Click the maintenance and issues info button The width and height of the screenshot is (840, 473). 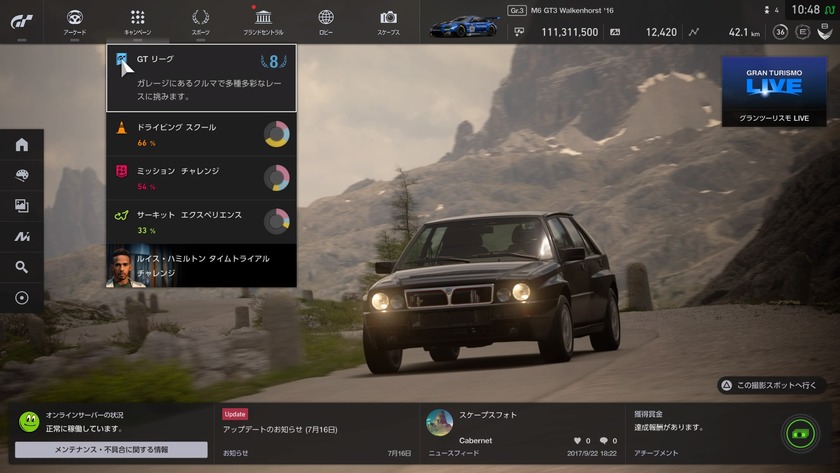111,450
